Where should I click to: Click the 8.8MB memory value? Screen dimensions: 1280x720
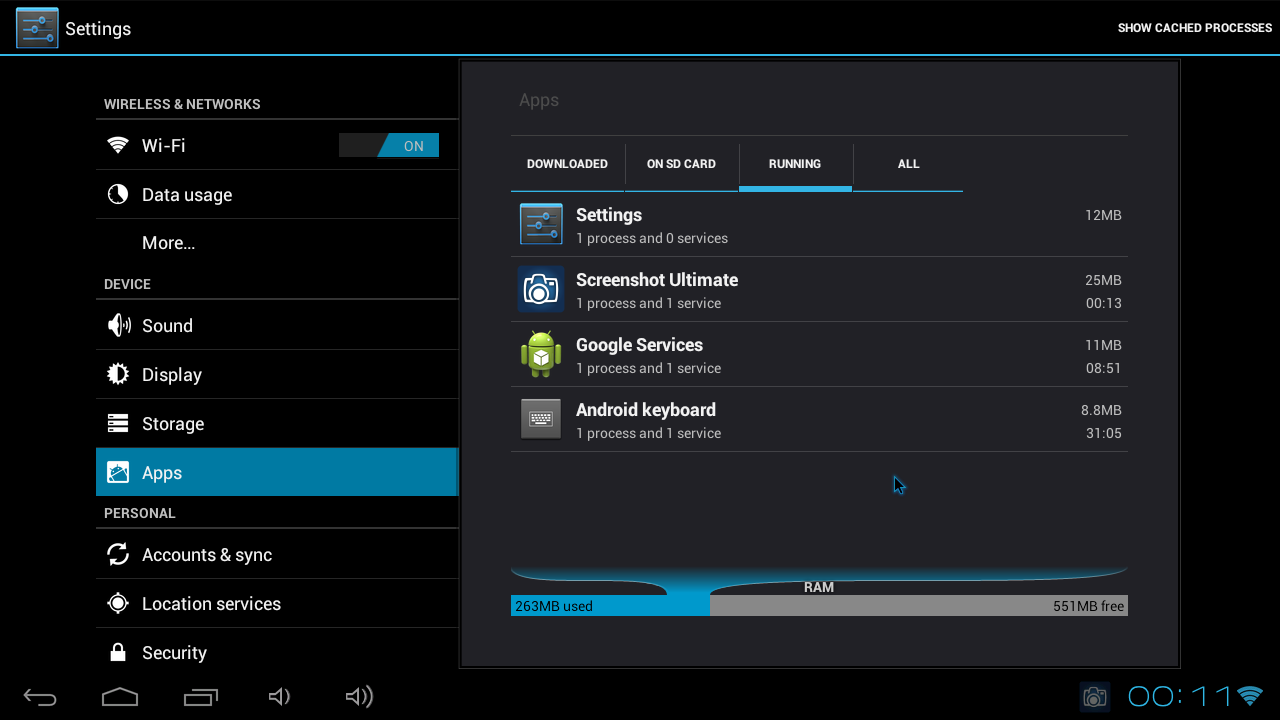click(1101, 410)
